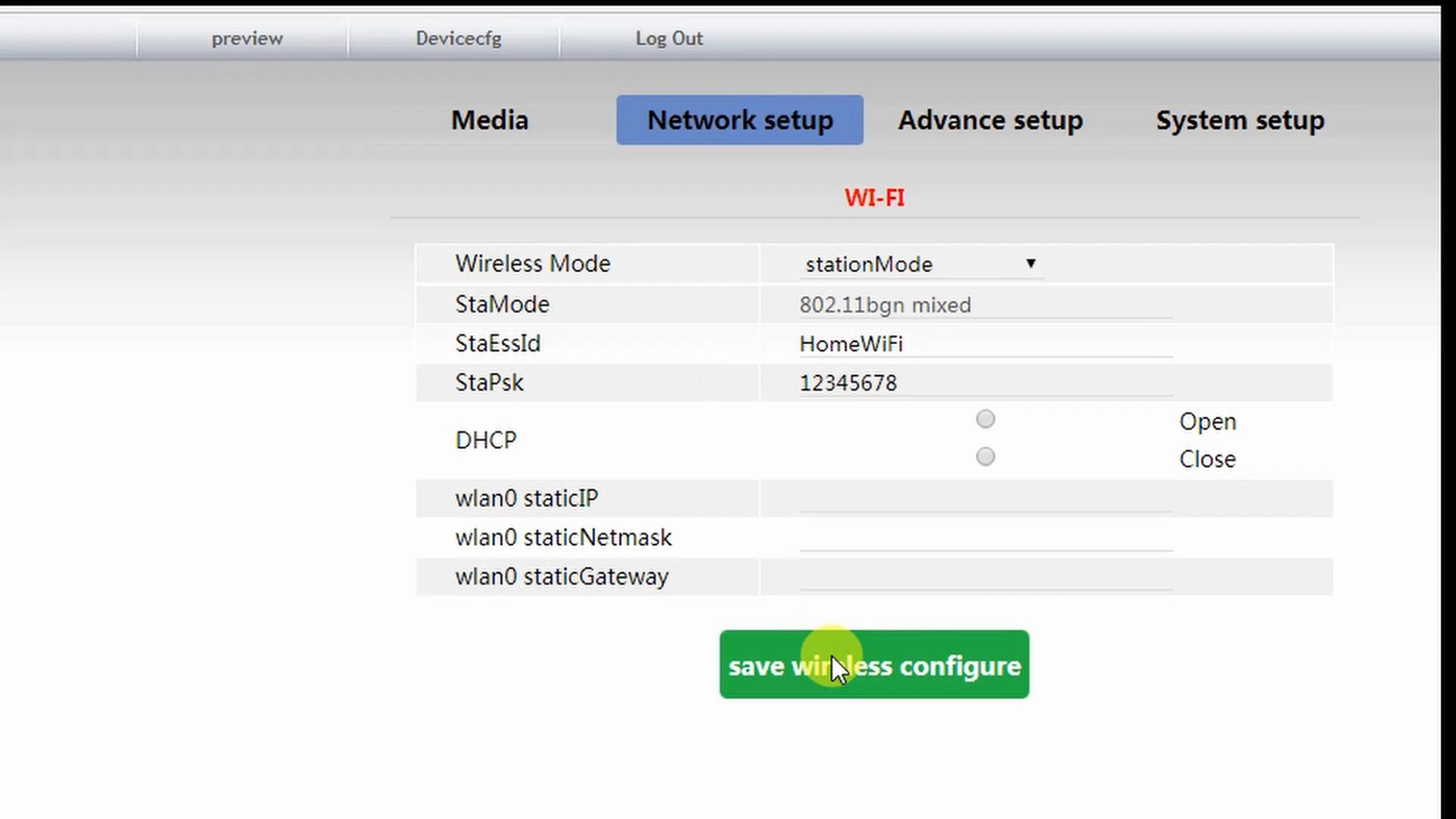Enable the DHCP Open radio button
This screenshot has height=819, width=1456.
(985, 419)
